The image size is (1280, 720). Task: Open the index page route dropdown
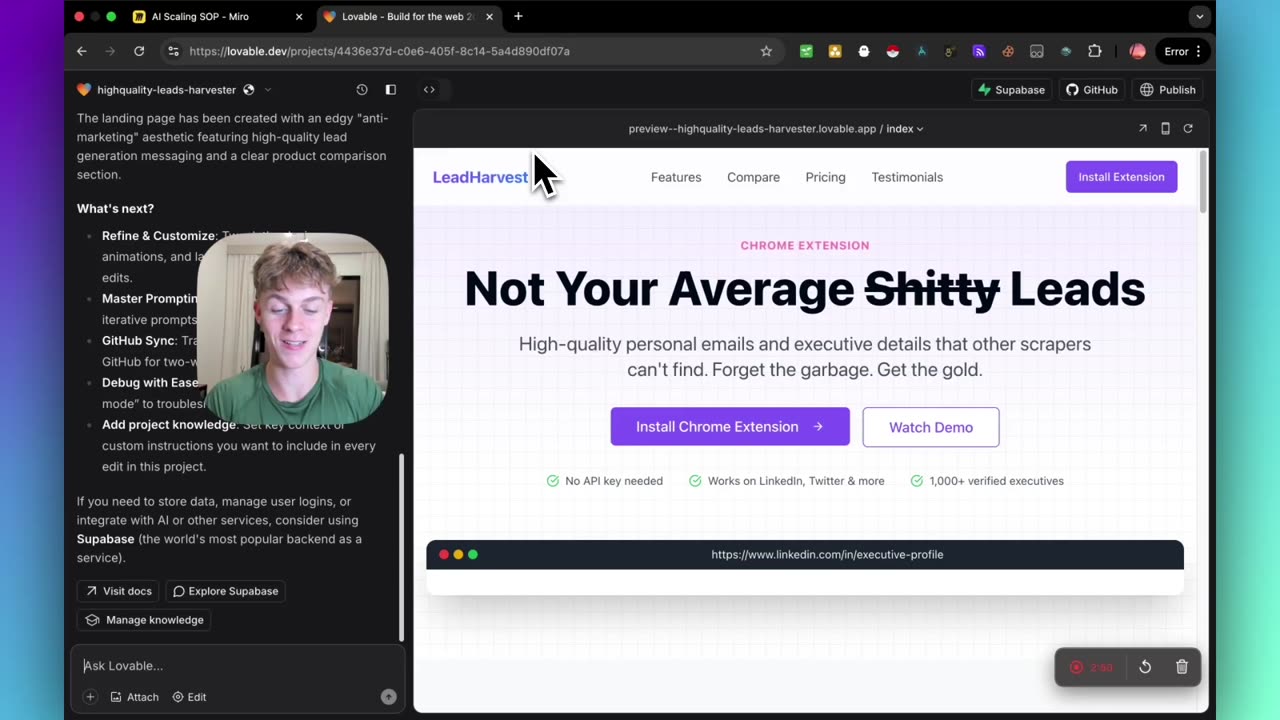click(905, 128)
